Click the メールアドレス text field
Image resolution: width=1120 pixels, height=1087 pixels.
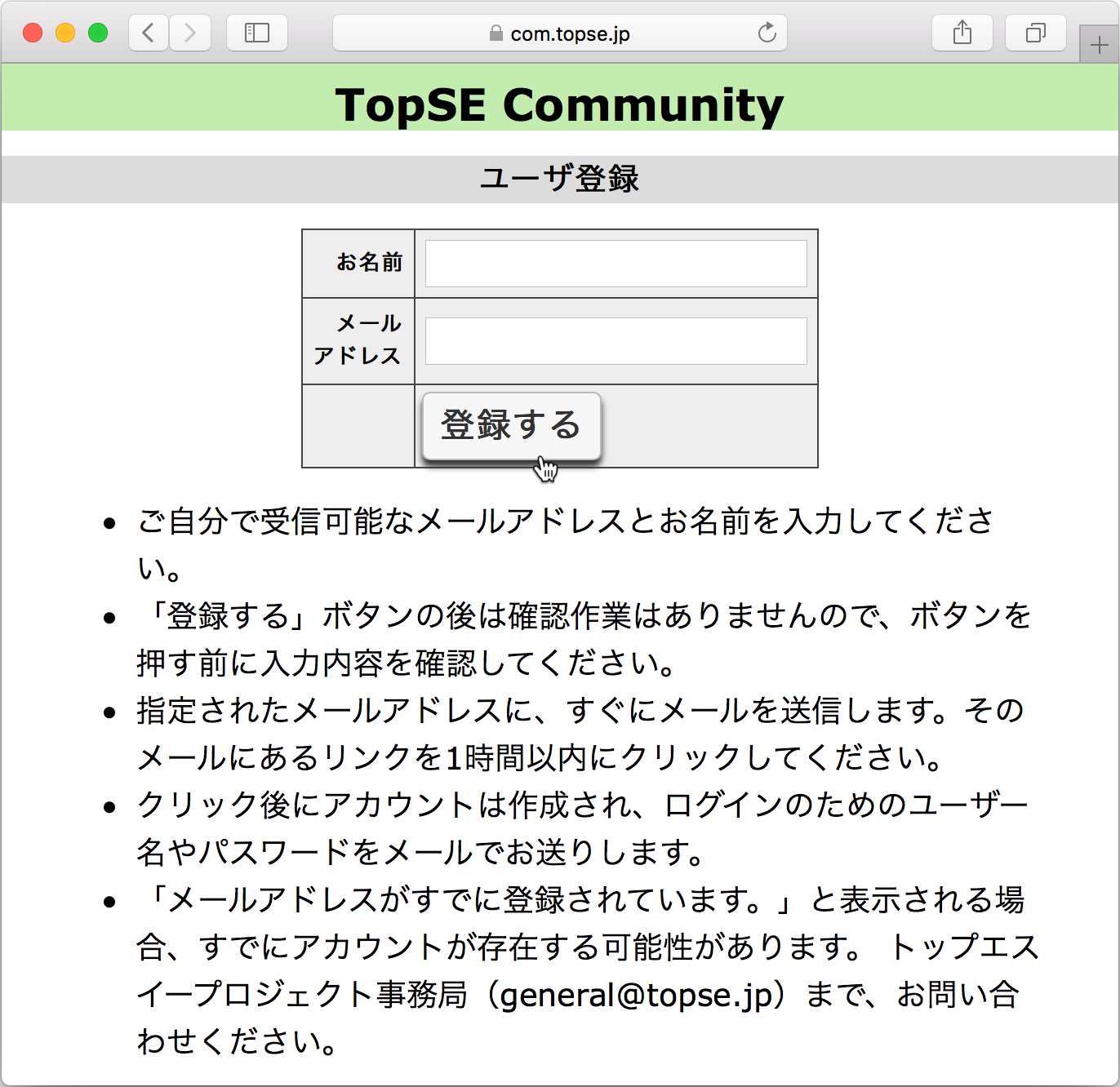pyautogui.click(x=616, y=341)
